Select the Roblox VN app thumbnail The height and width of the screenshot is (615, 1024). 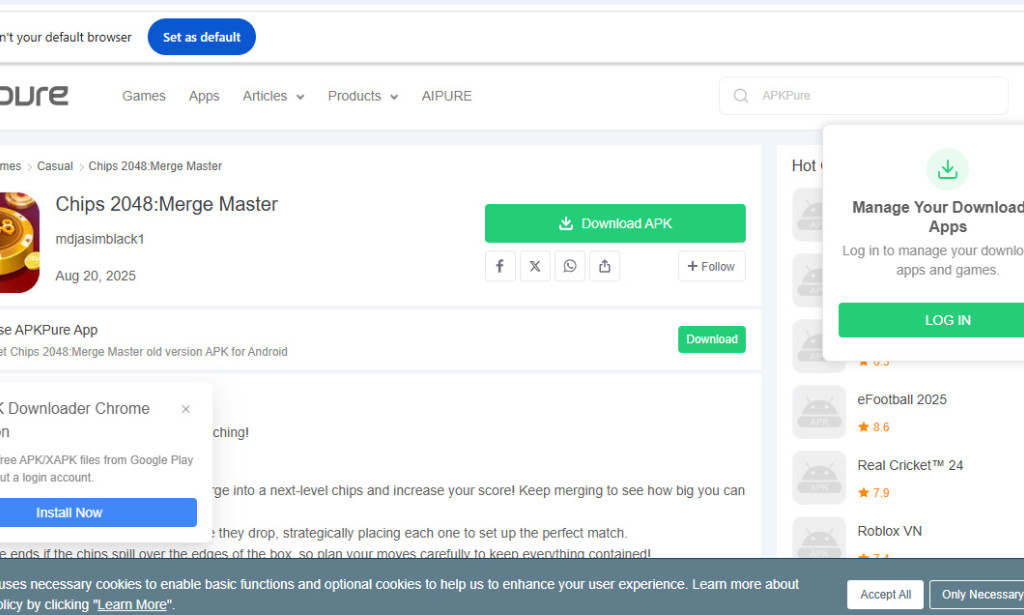tap(818, 537)
